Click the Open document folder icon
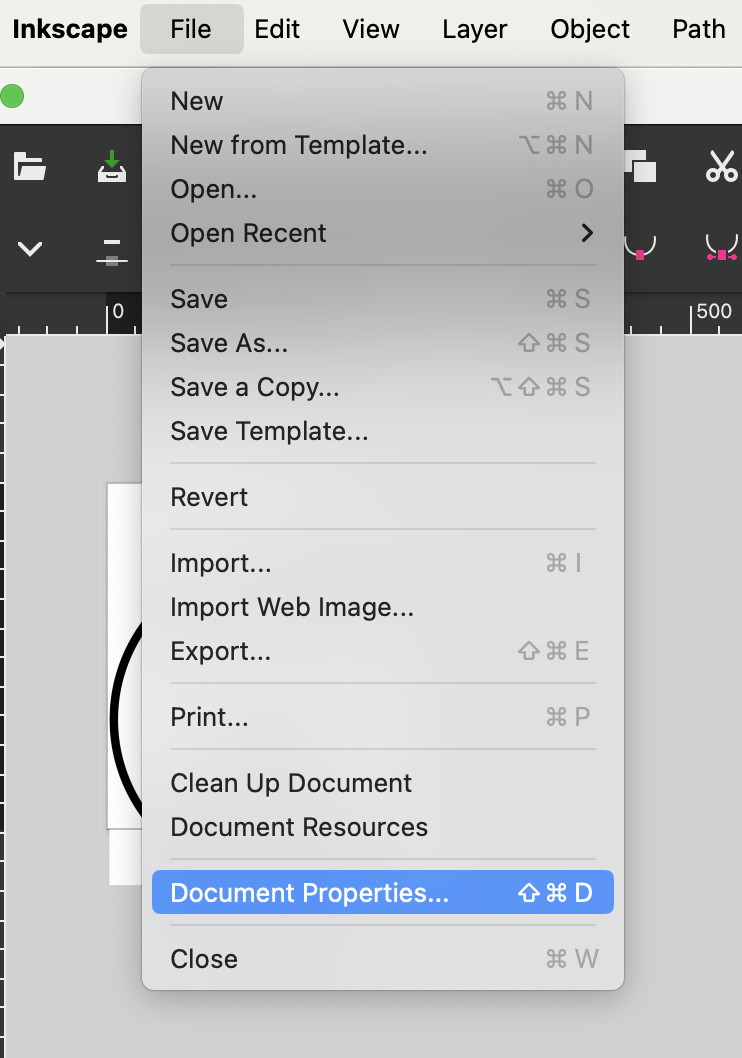 click(x=30, y=166)
